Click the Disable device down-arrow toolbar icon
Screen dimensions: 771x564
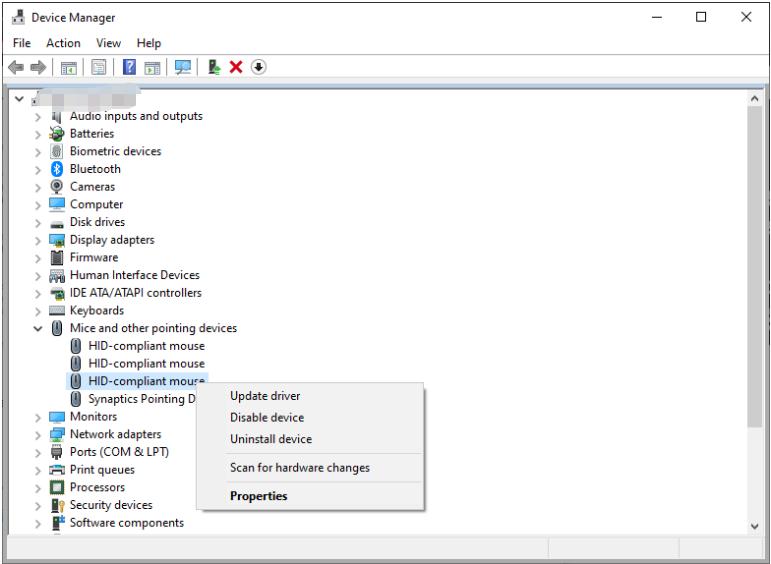258,67
